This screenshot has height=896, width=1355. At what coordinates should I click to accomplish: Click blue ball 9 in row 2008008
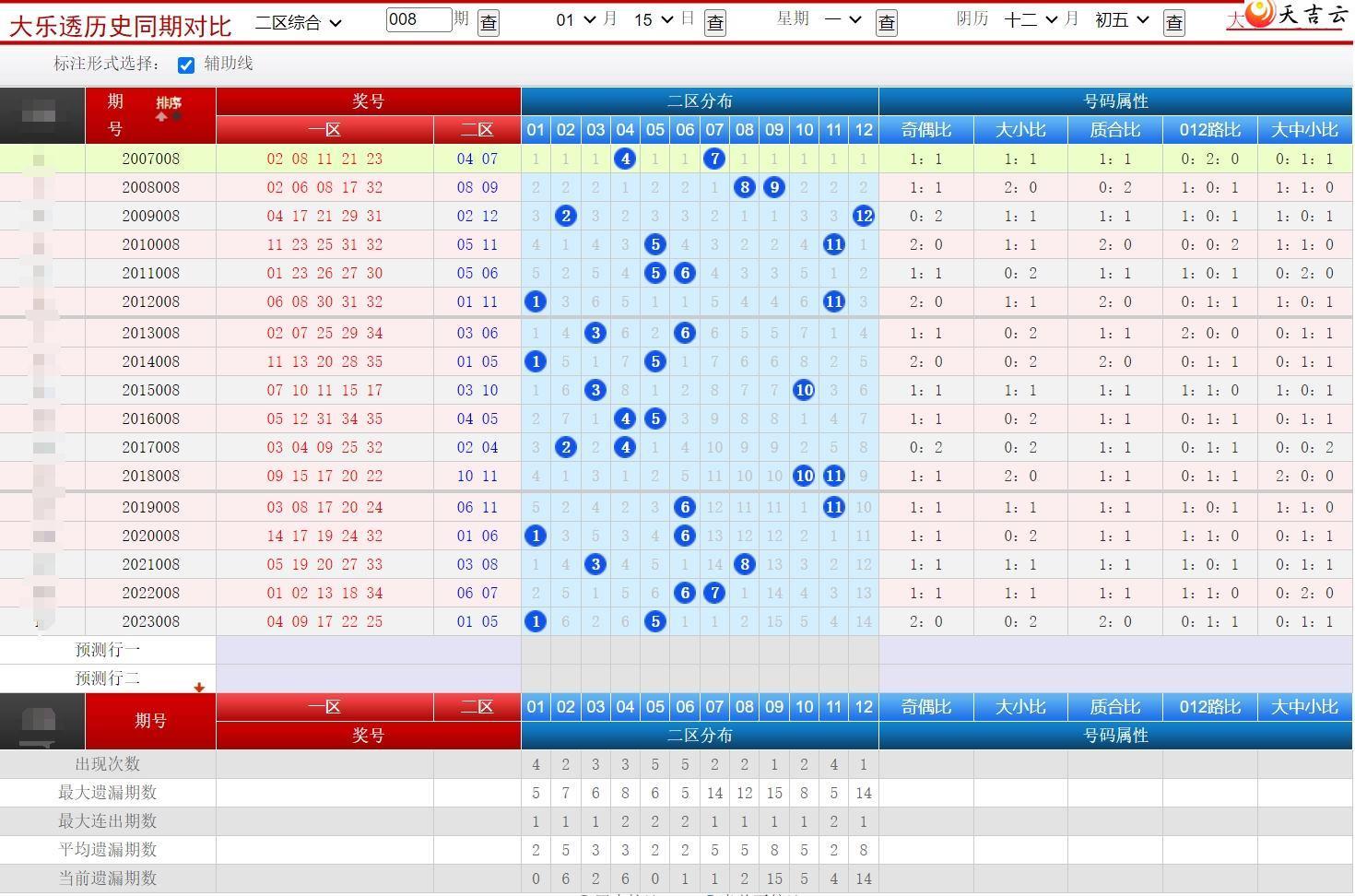coord(774,187)
